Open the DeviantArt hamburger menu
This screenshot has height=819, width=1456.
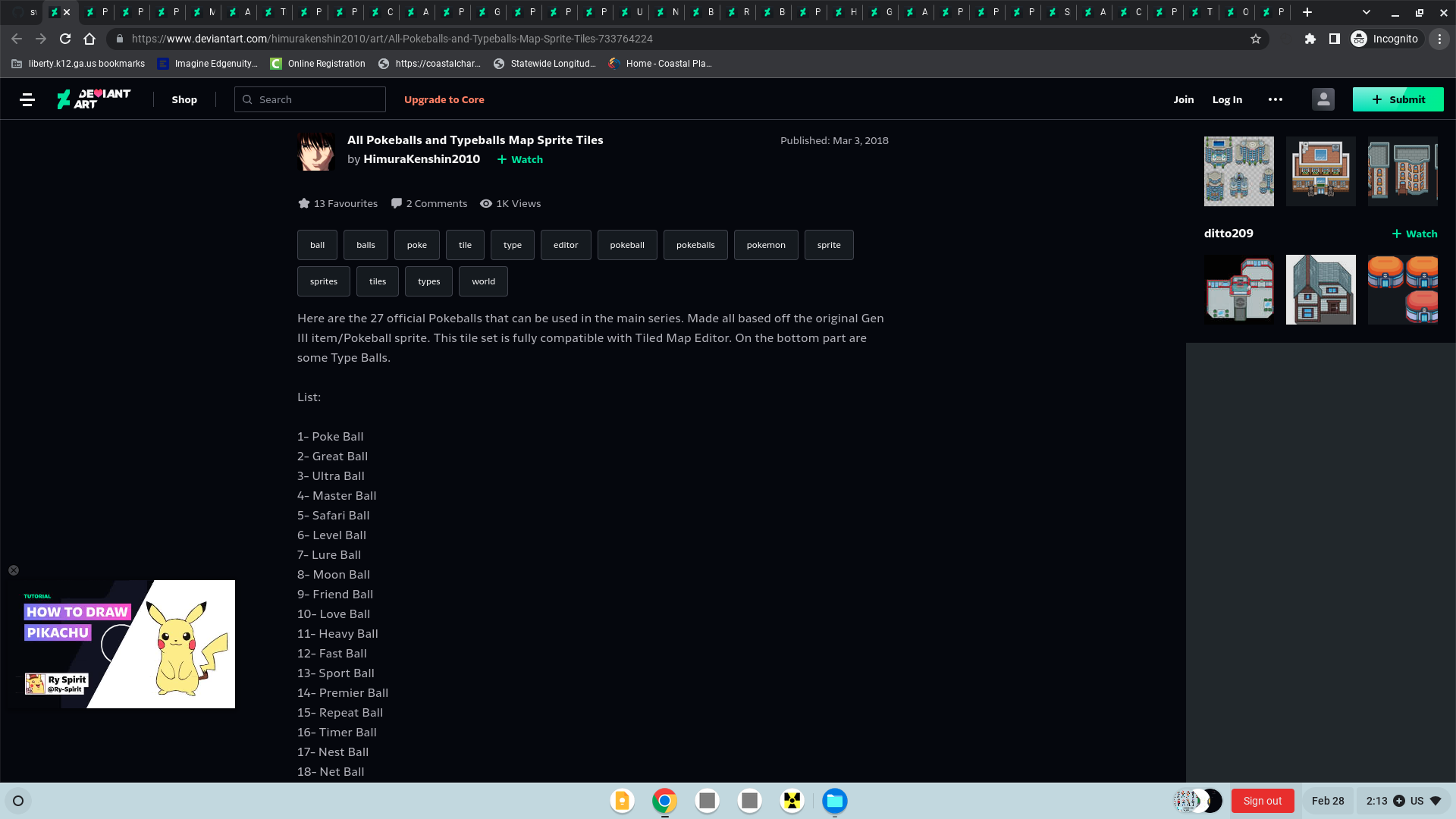[27, 99]
